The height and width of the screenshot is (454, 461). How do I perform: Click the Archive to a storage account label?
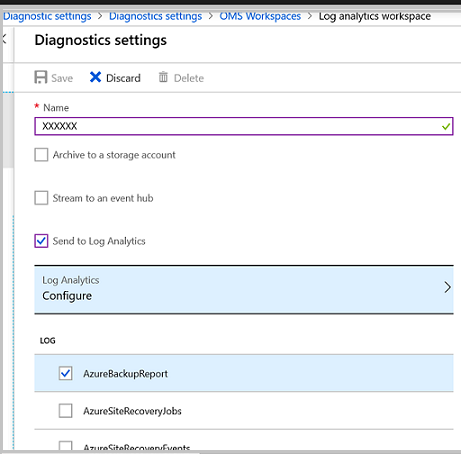[x=114, y=155]
